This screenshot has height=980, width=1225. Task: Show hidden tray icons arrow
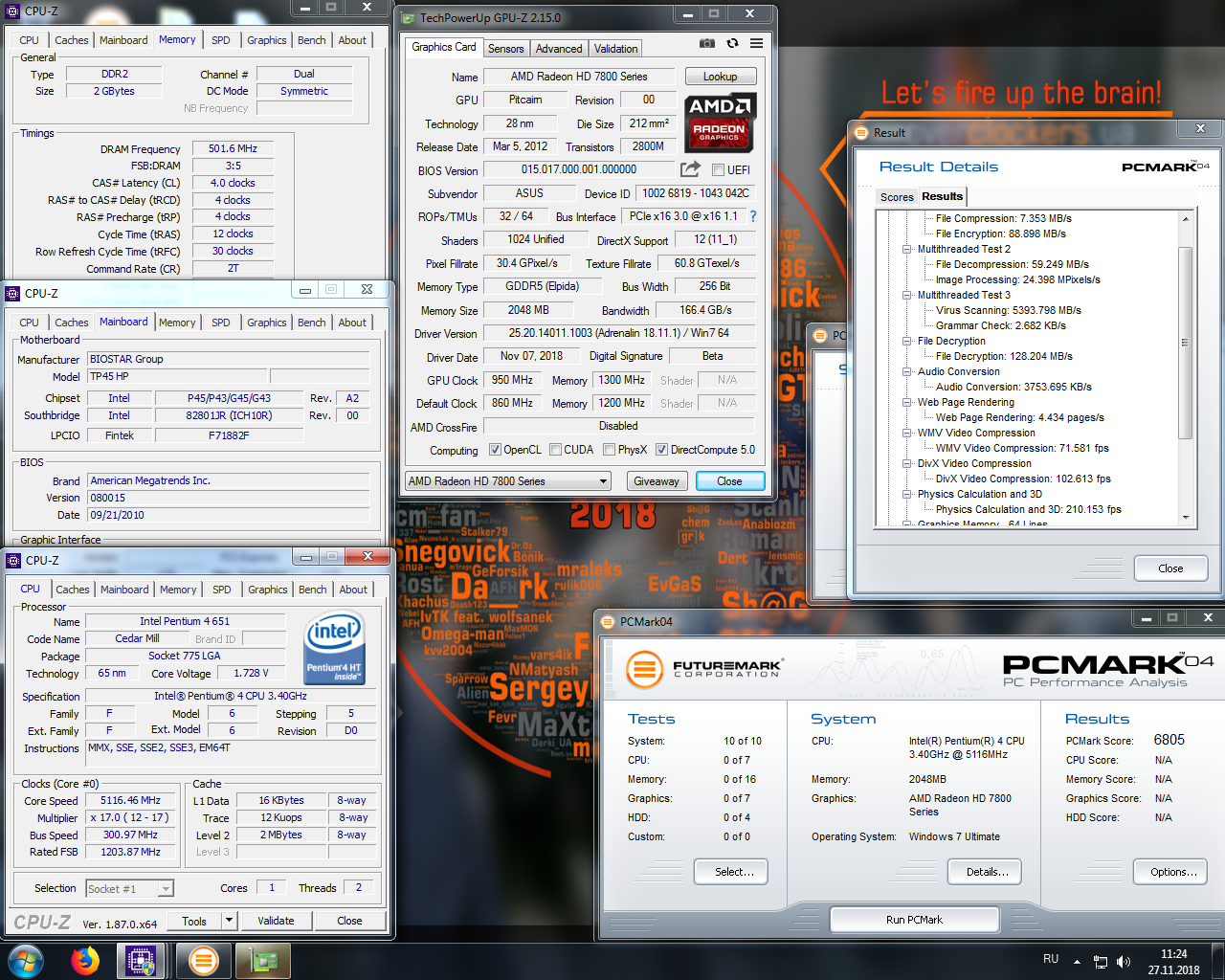(1077, 962)
